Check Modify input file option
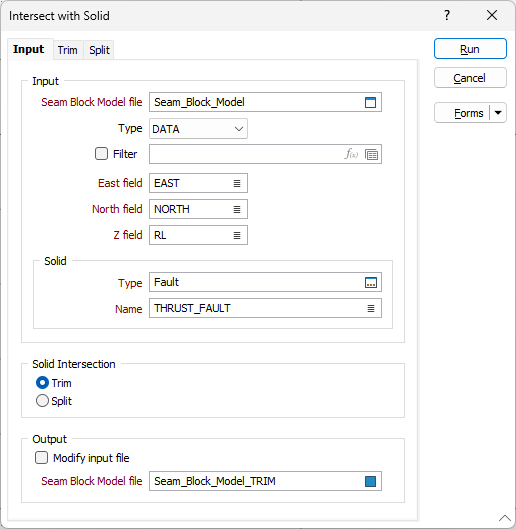 tap(42, 458)
